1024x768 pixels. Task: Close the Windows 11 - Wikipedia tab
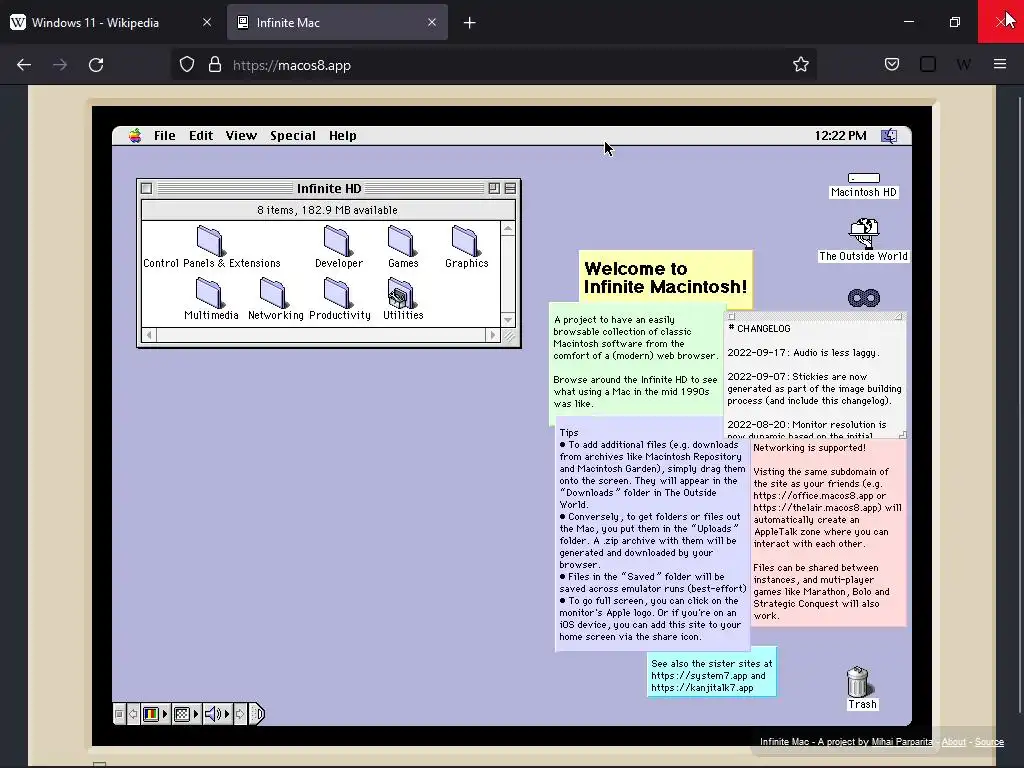[207, 22]
